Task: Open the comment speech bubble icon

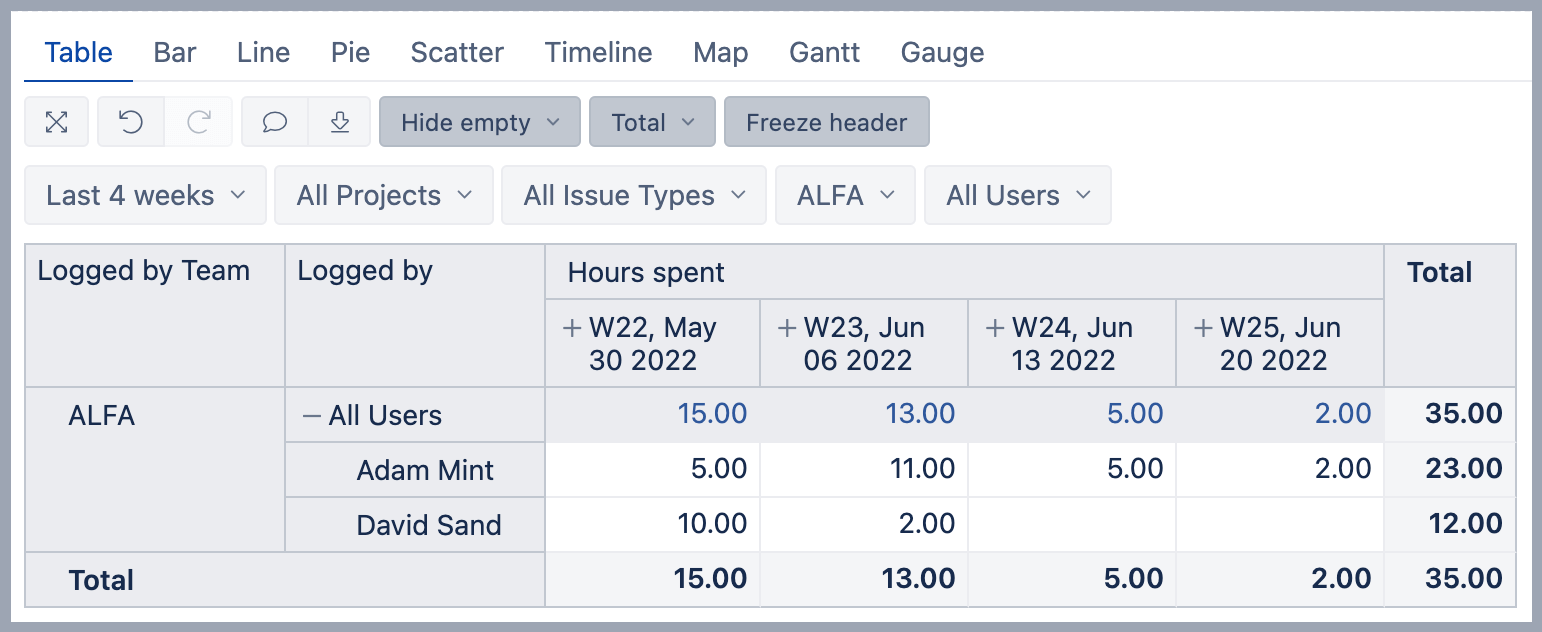Action: (275, 122)
